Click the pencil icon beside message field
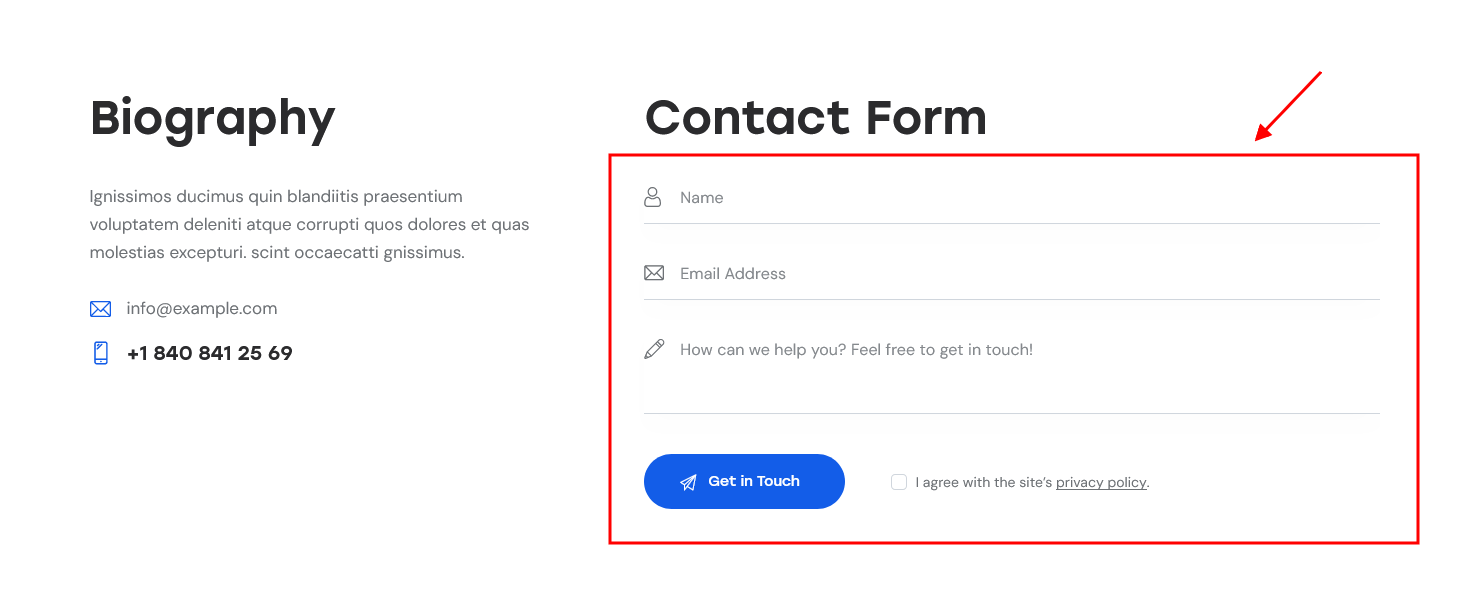Image resolution: width=1465 pixels, height=598 pixels. point(654,349)
